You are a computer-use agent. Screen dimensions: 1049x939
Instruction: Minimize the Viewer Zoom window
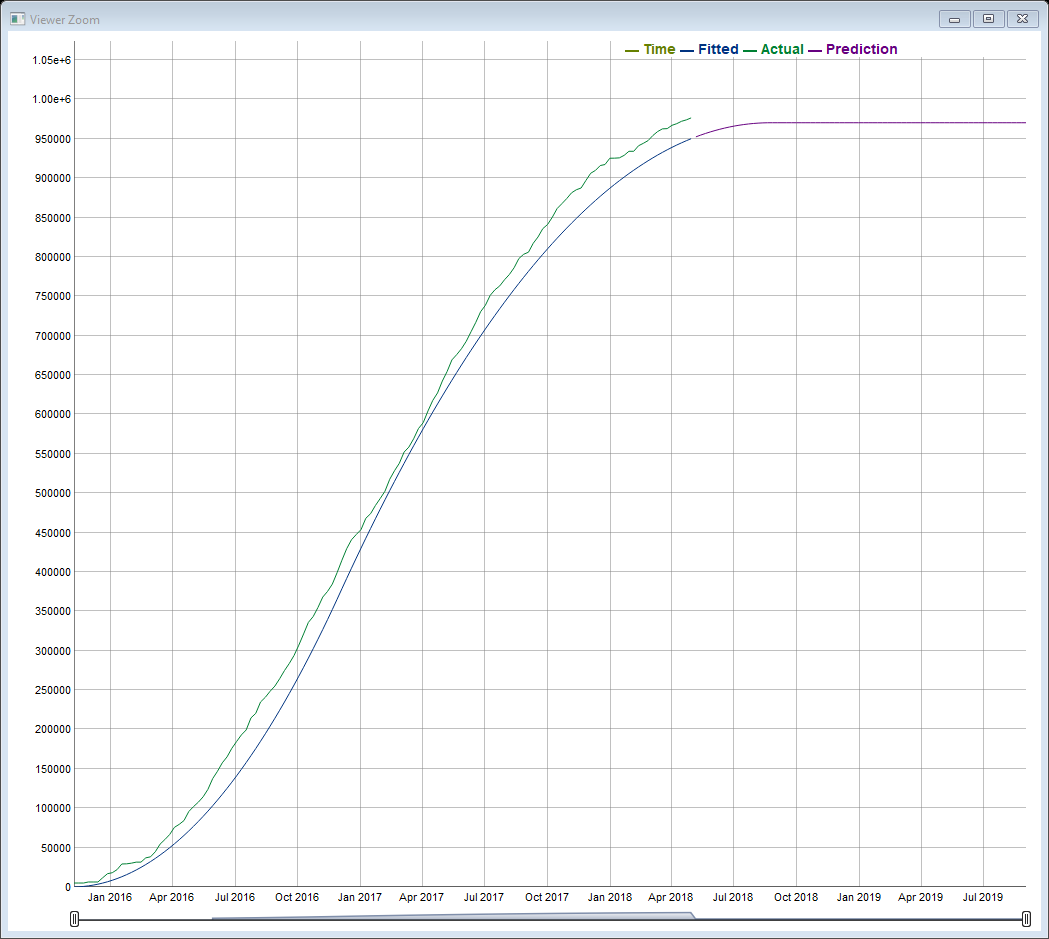coord(955,19)
